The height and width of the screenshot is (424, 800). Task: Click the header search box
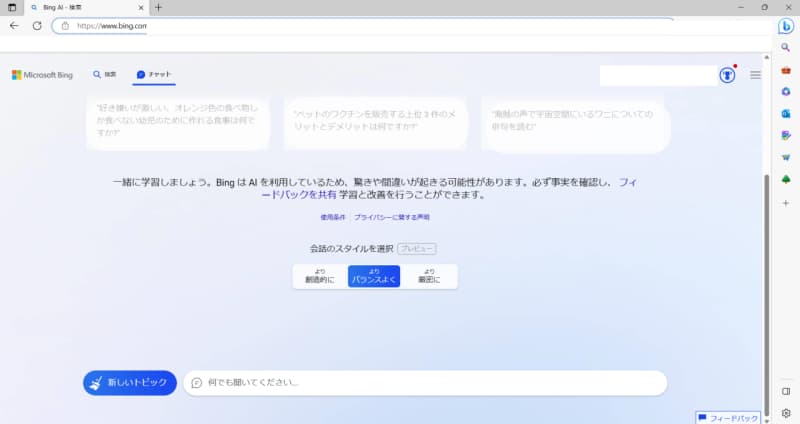[x=658, y=76]
